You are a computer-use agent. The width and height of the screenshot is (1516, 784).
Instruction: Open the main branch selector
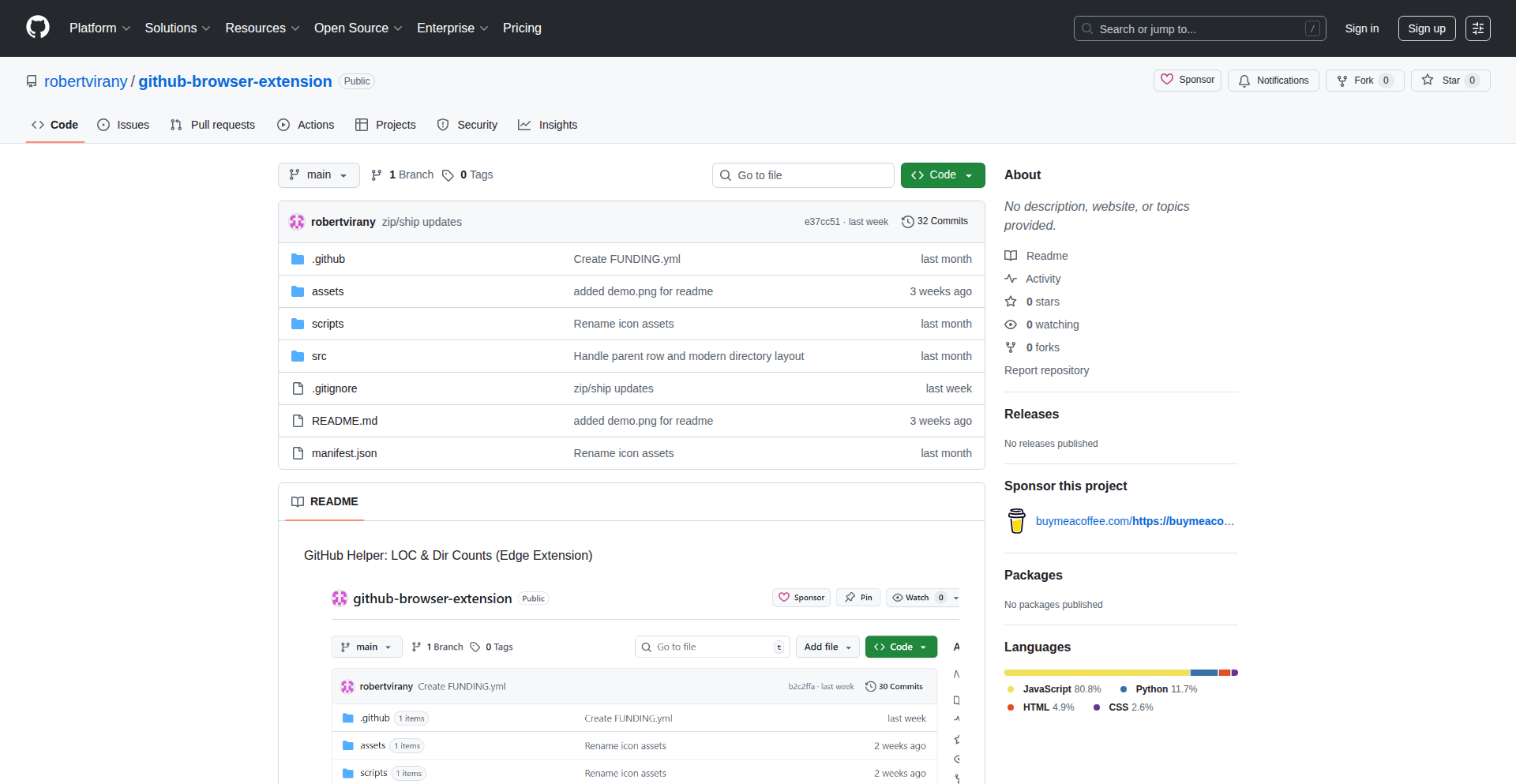[318, 174]
